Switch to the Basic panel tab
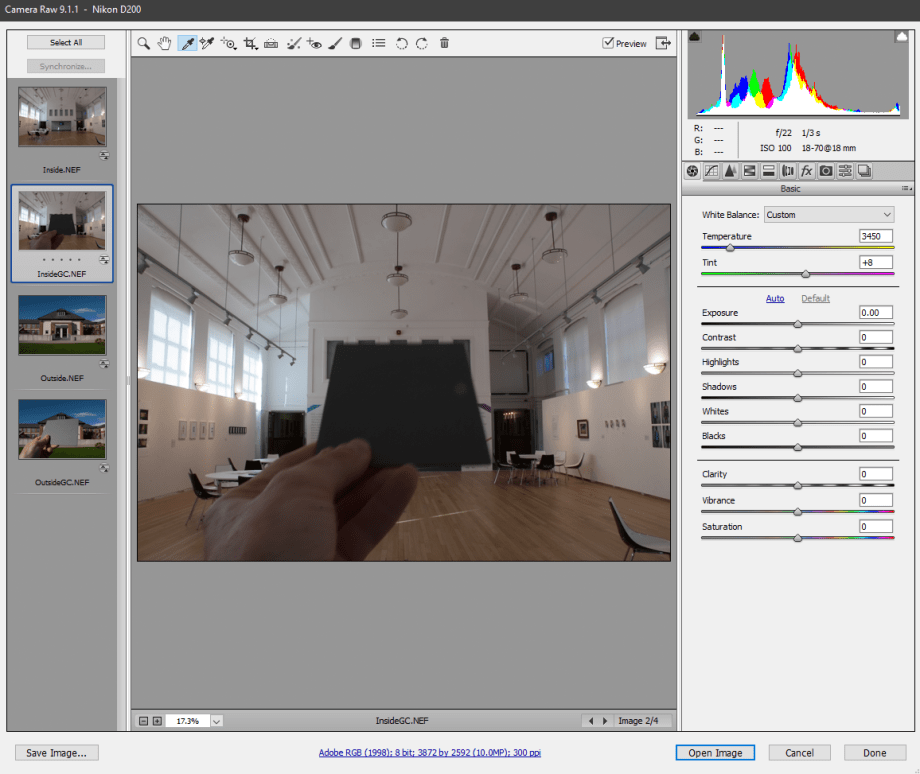The image size is (920, 774). click(692, 171)
